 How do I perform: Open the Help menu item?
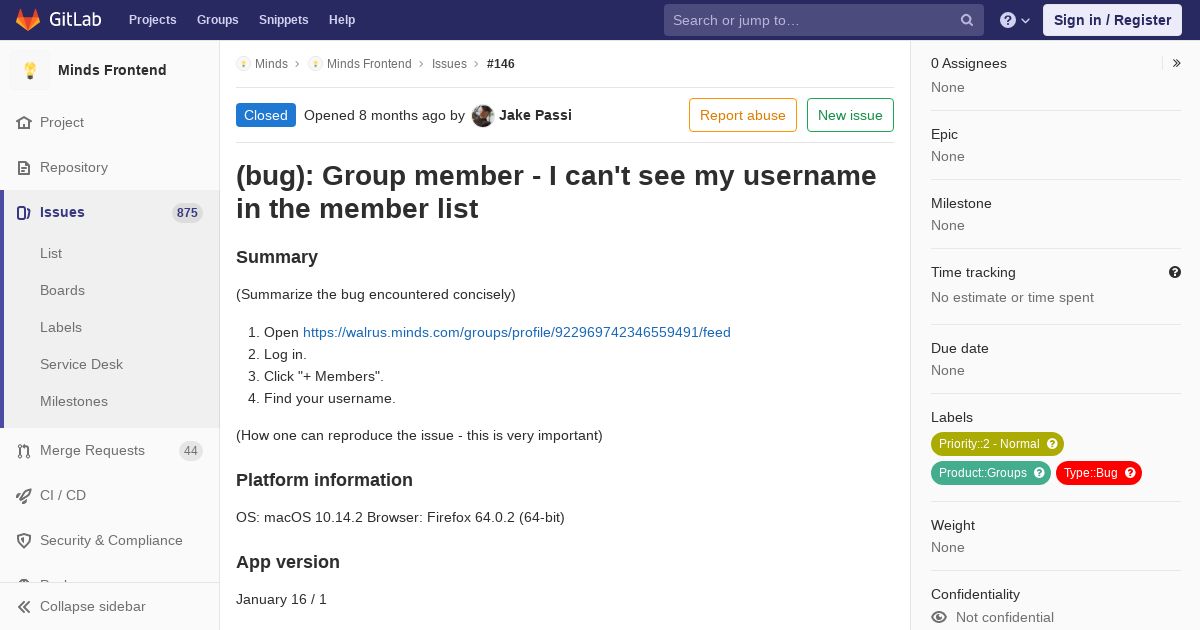(x=342, y=20)
